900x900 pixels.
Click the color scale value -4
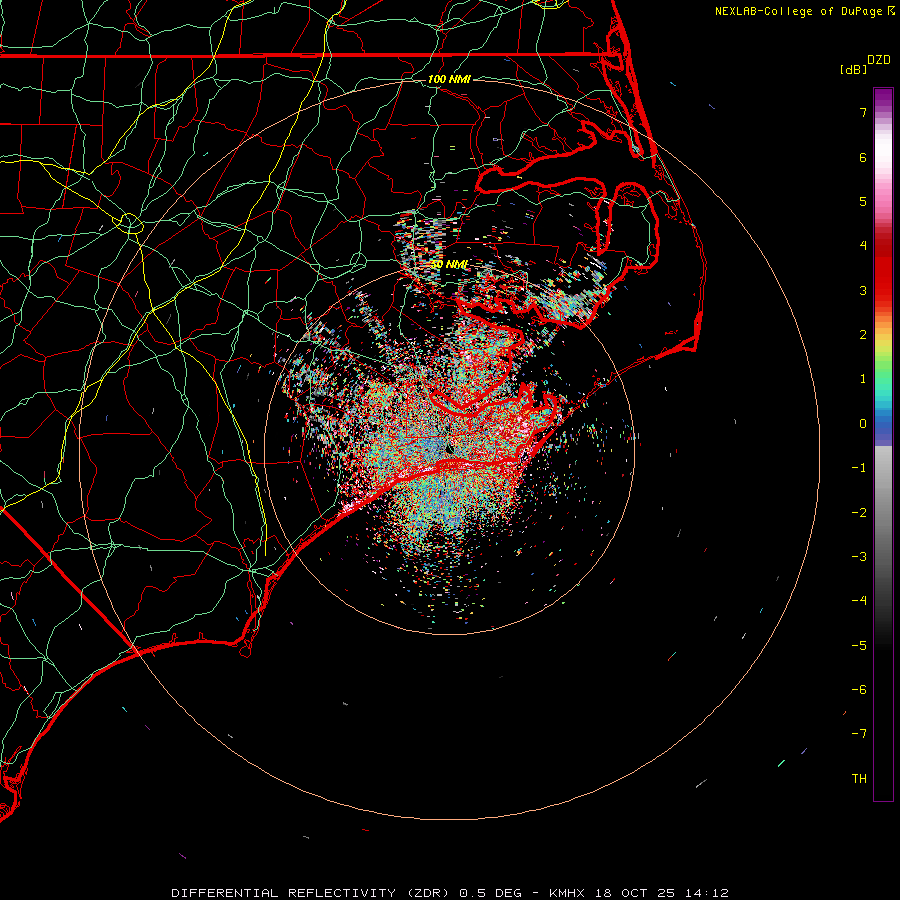tap(859, 601)
